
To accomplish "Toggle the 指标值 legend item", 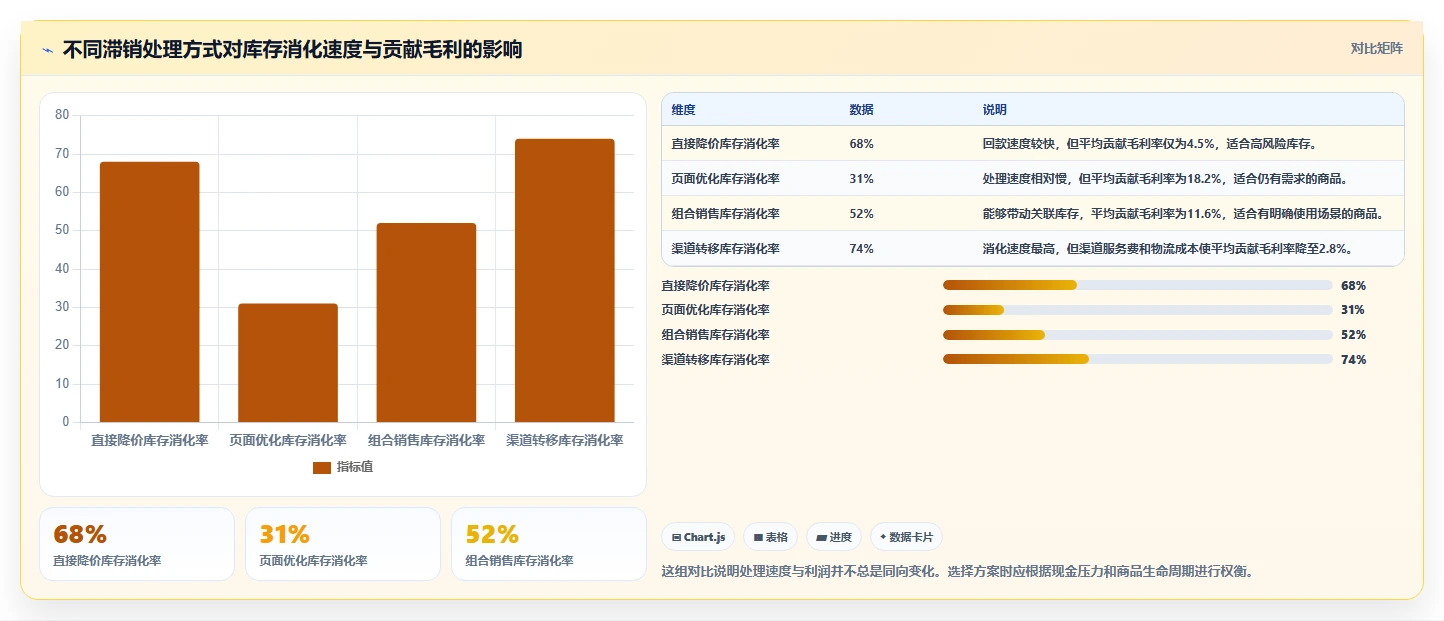I will pyautogui.click(x=343, y=467).
